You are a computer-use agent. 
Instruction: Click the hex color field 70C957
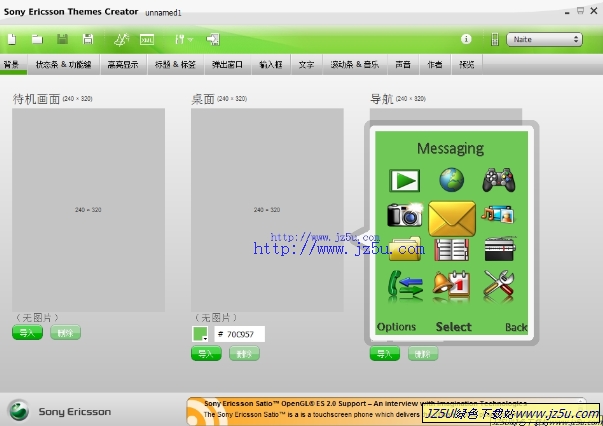pyautogui.click(x=240, y=334)
